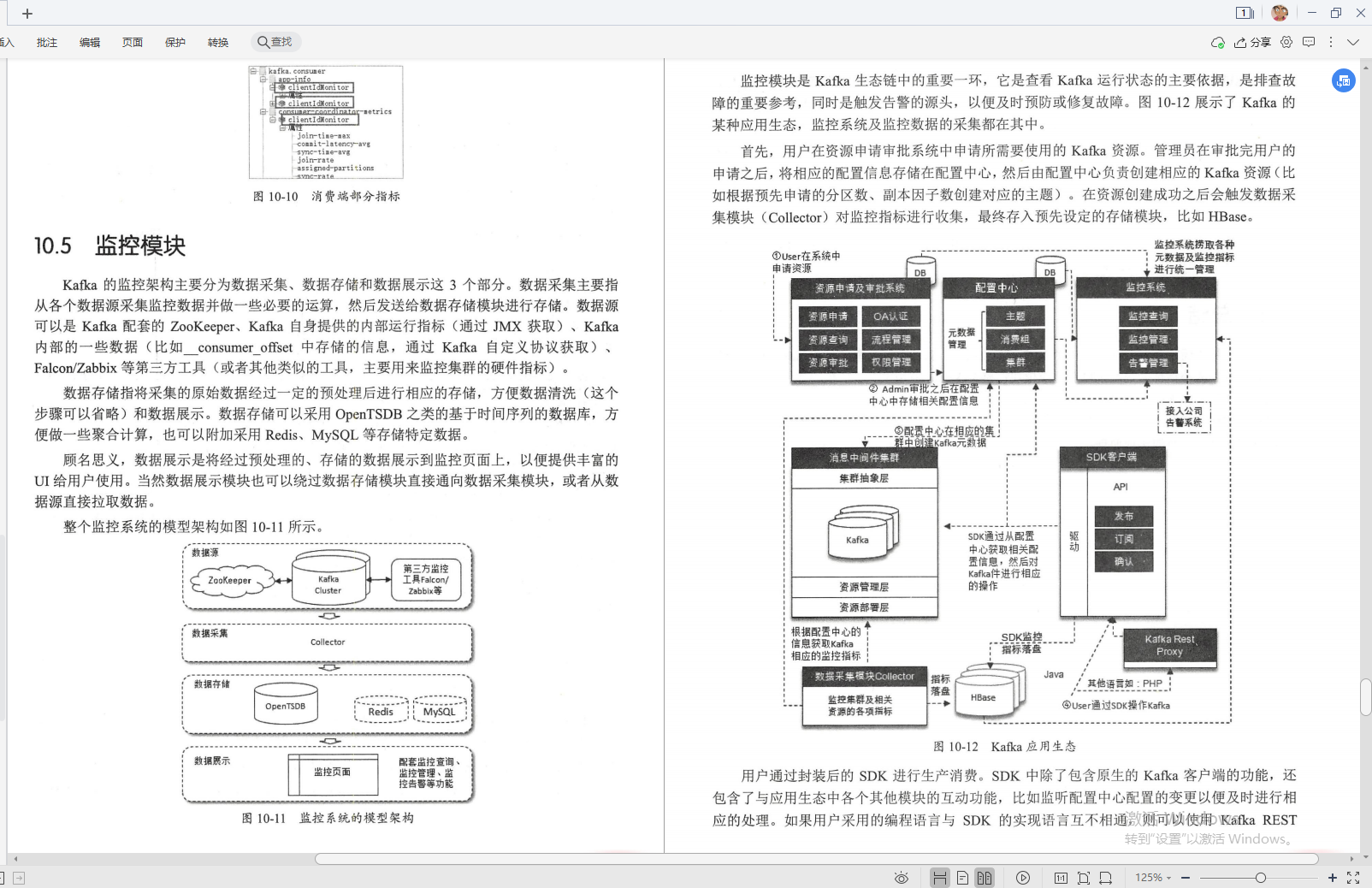This screenshot has width=1372, height=888.
Task: Click the scroll-right arrow of horizontal scrollbar
Action: point(1351,858)
